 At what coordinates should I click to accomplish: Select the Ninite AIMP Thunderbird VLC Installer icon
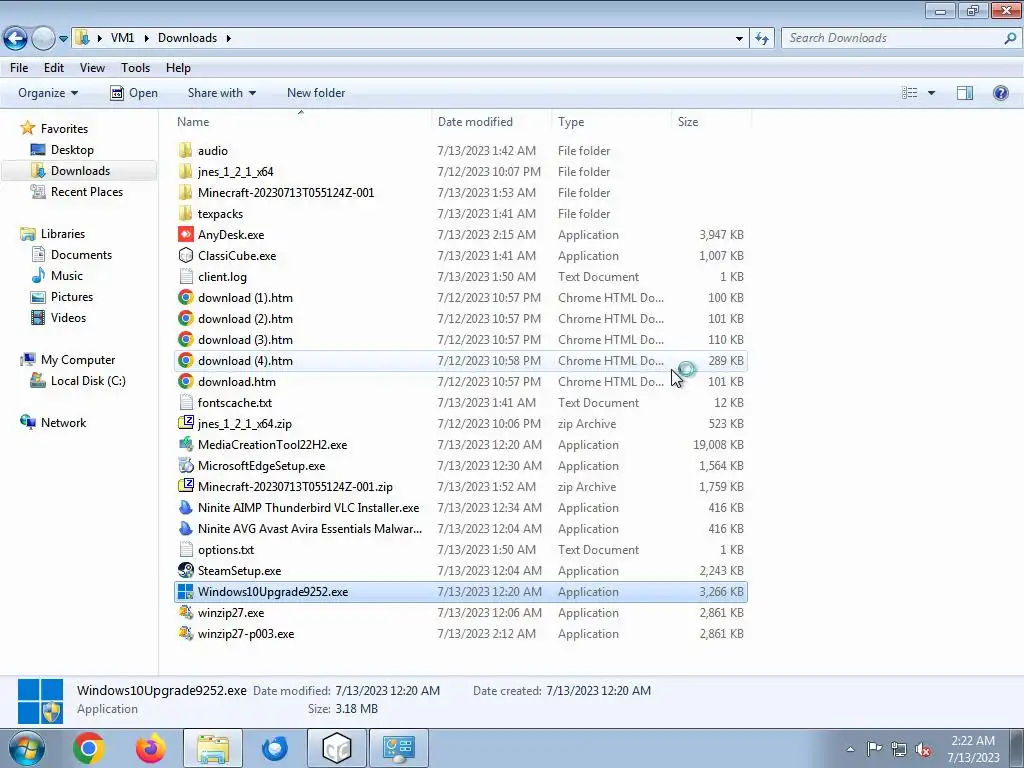tap(185, 507)
